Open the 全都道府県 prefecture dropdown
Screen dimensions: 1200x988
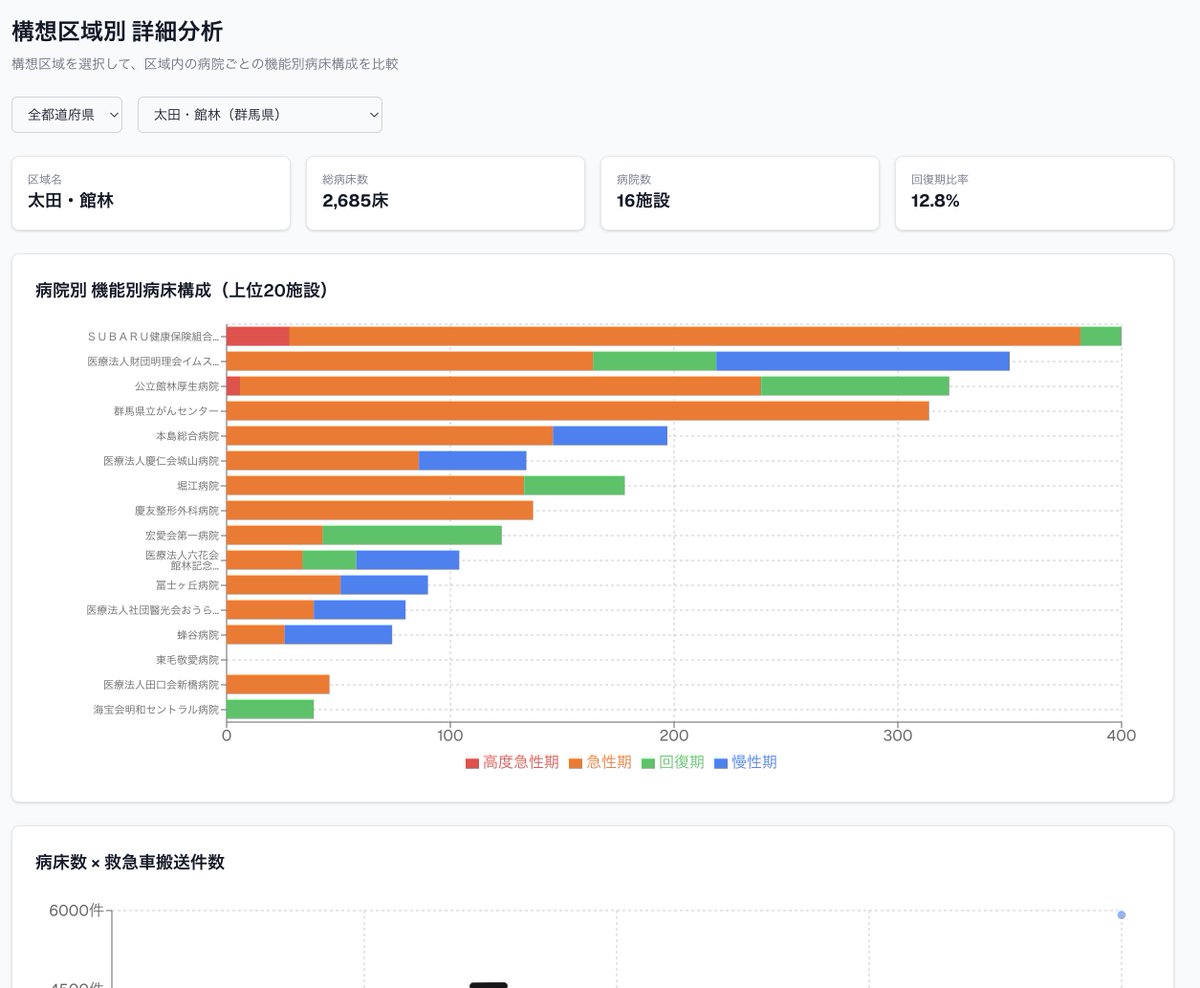pos(67,114)
